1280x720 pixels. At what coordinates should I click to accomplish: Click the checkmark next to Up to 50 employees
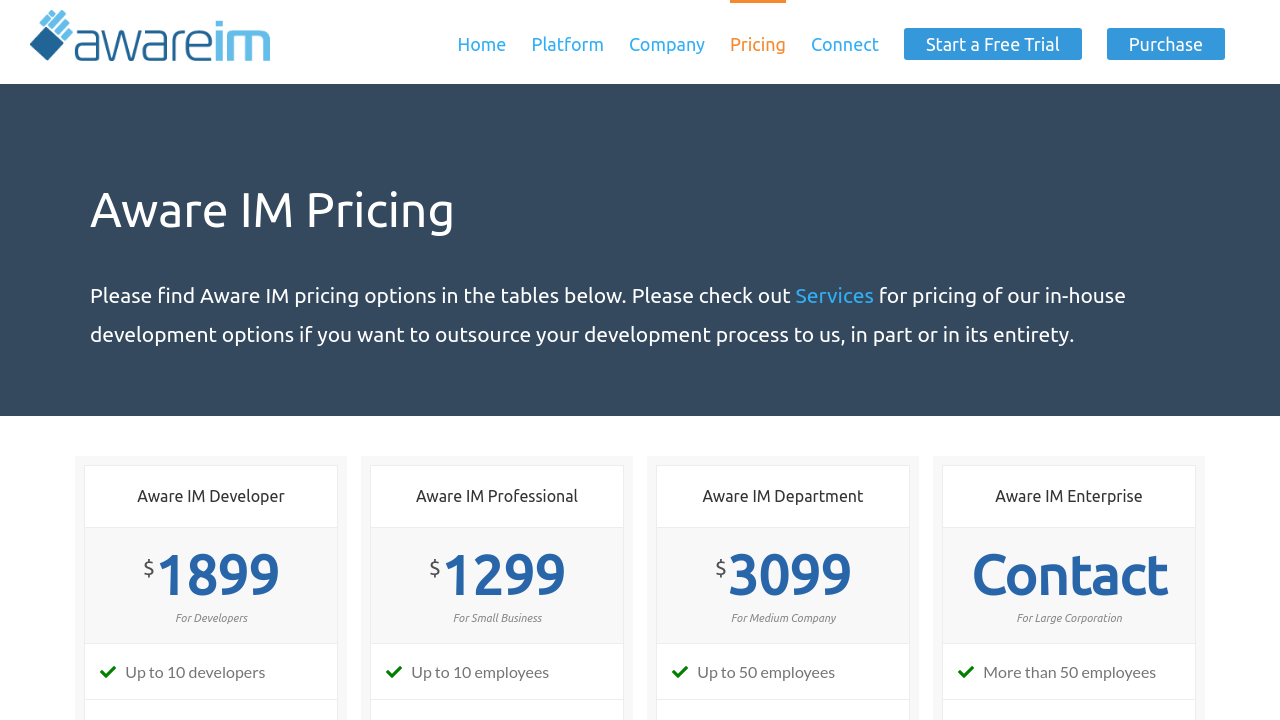point(680,672)
